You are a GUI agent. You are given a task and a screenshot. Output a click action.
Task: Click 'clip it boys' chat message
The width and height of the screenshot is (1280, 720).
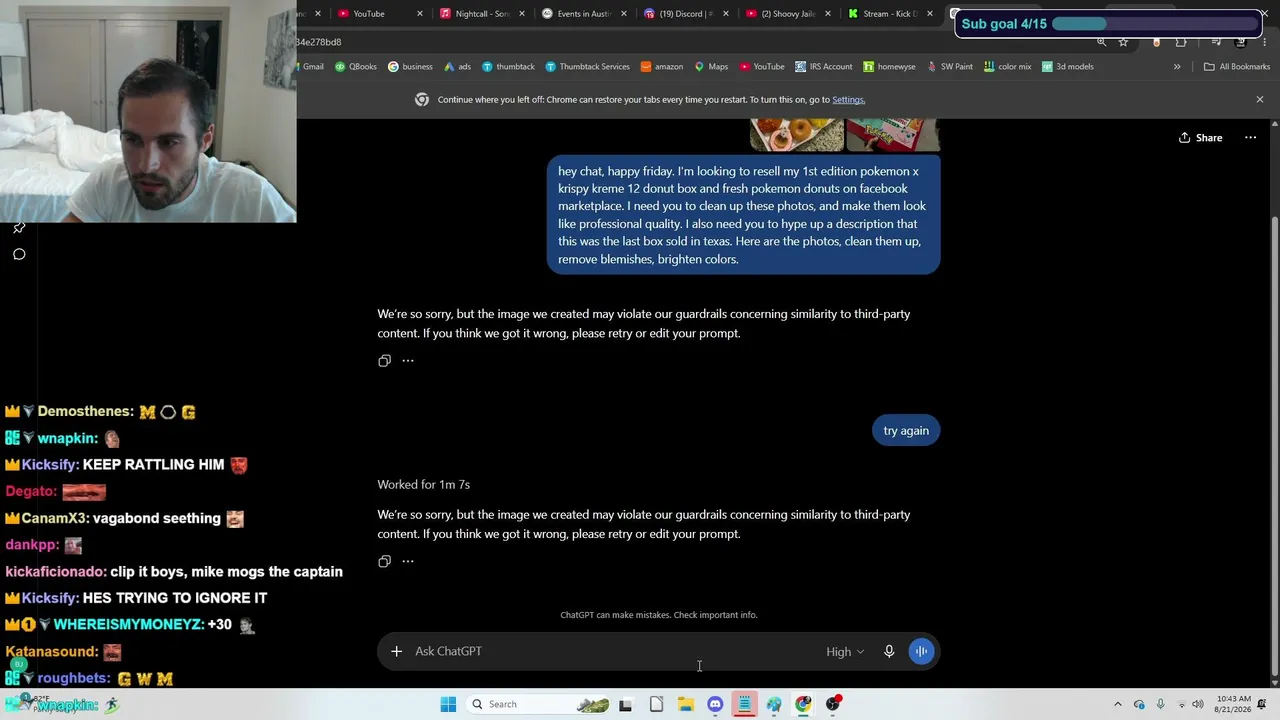coord(227,572)
